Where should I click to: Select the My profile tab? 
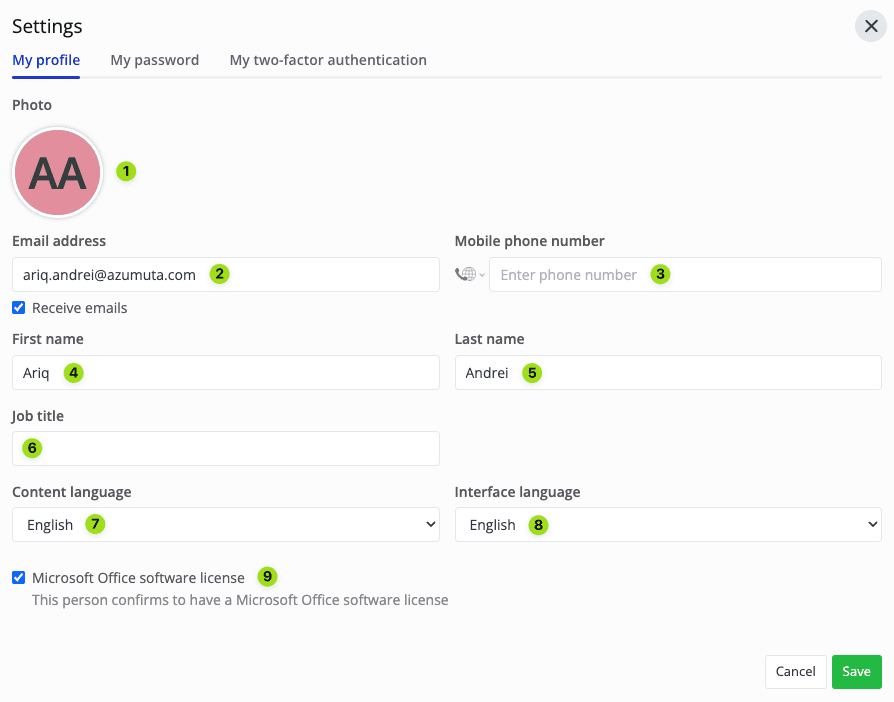46,60
